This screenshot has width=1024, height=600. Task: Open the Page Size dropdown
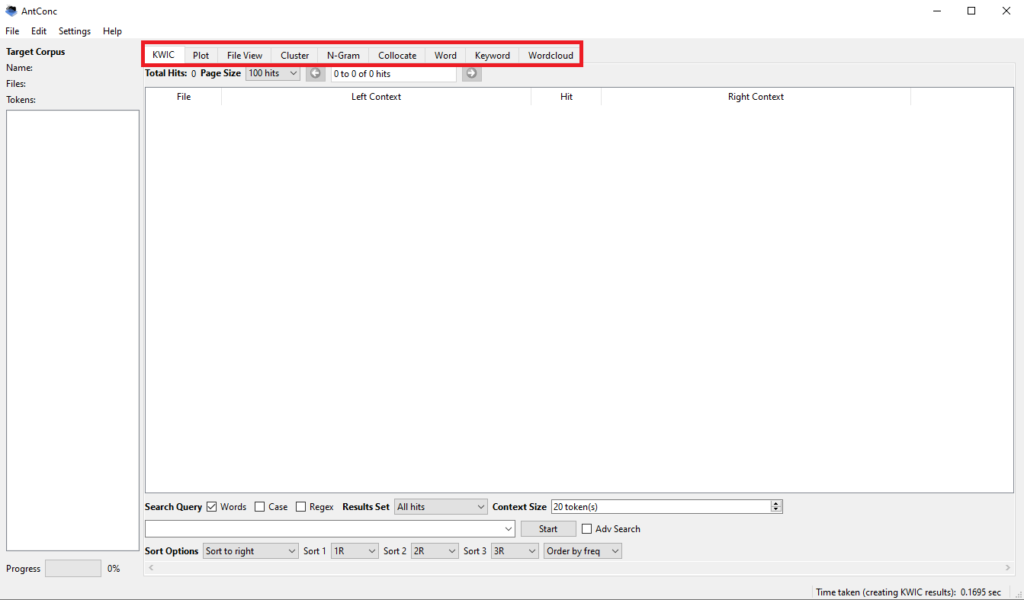(273, 74)
